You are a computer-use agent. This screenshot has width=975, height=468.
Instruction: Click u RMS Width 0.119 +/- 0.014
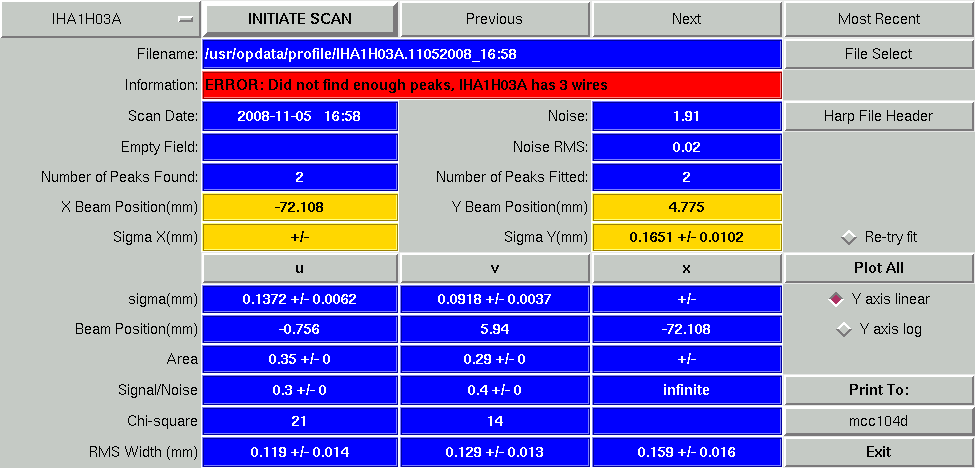[300, 452]
